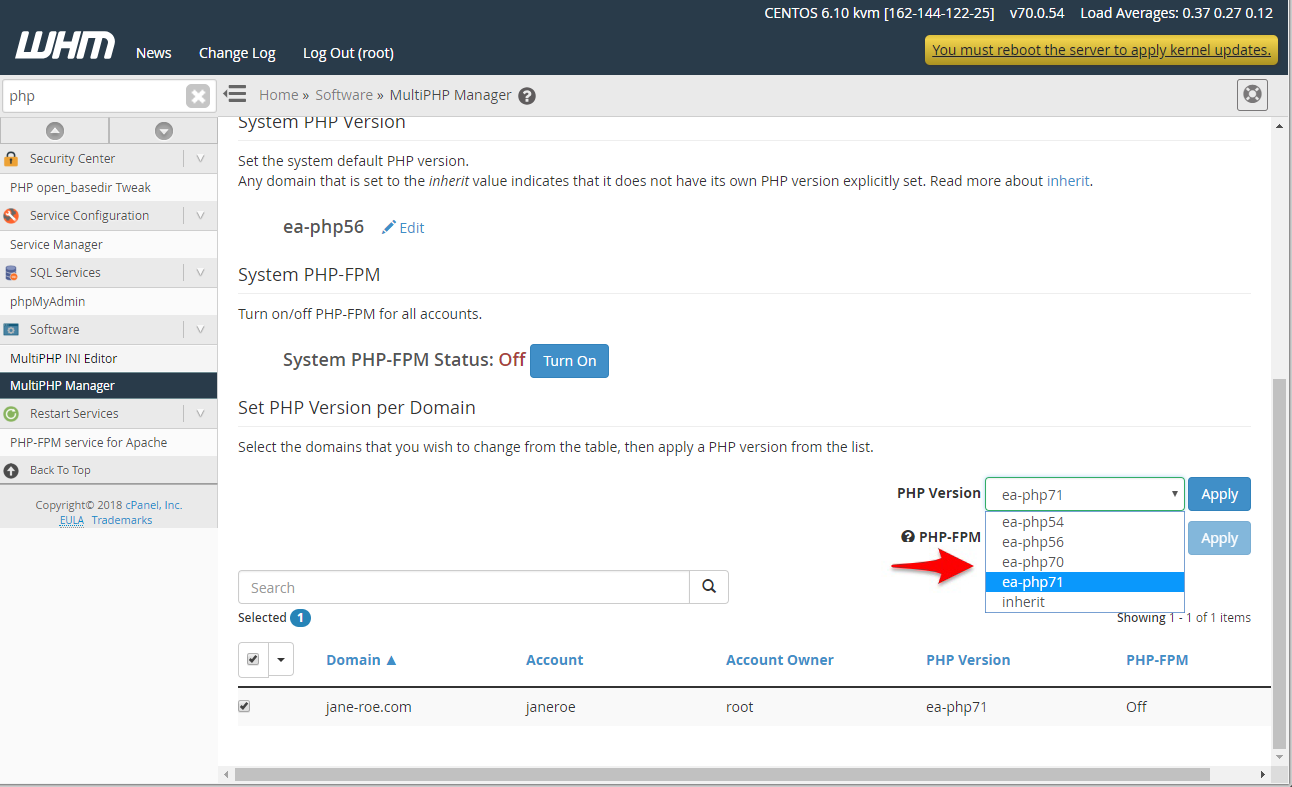This screenshot has width=1292, height=787.
Task: Open the News menu item
Action: [x=153, y=52]
